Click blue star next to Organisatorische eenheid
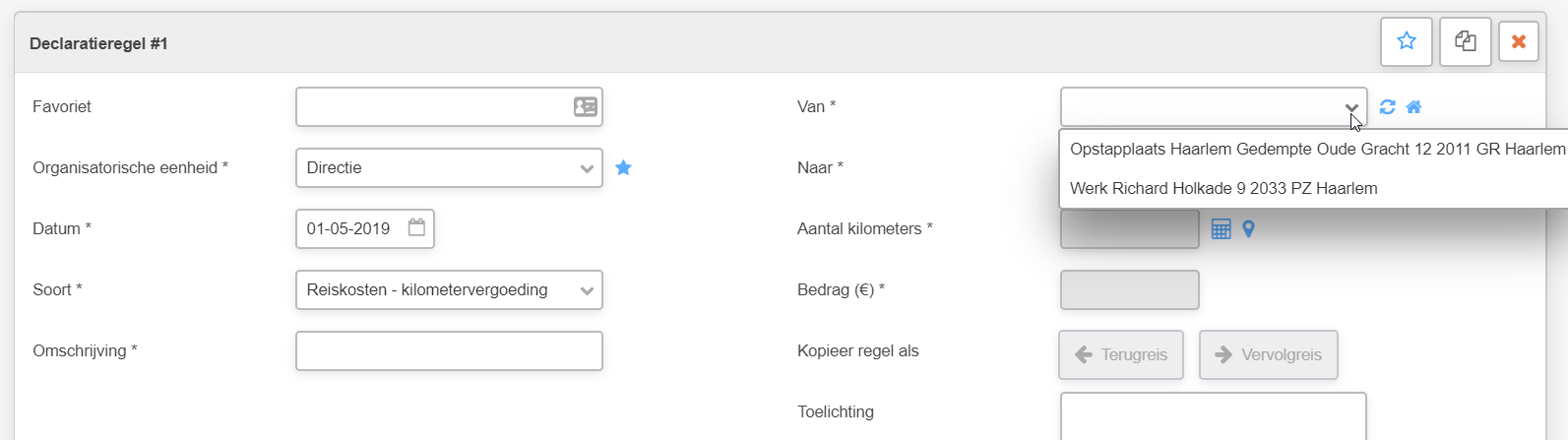This screenshot has width=1568, height=440. (x=623, y=167)
